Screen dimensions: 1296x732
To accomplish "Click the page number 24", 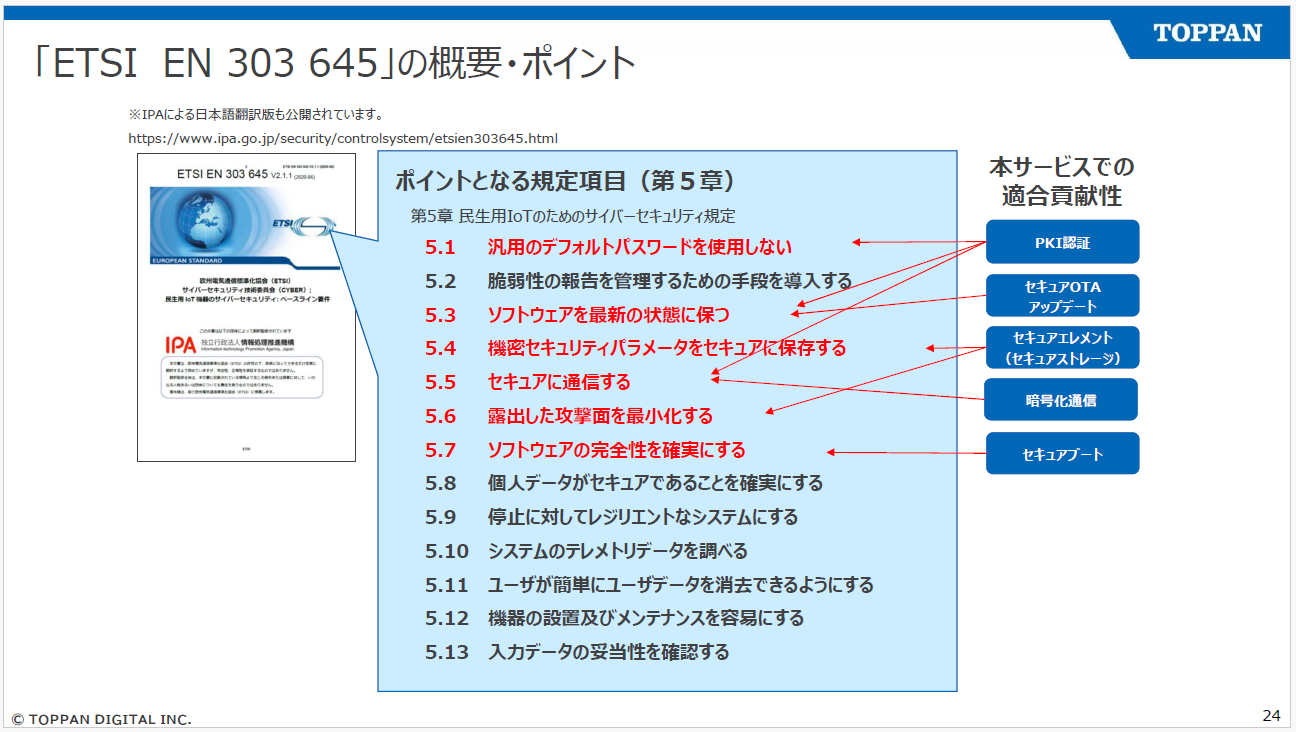I will click(x=1271, y=715).
